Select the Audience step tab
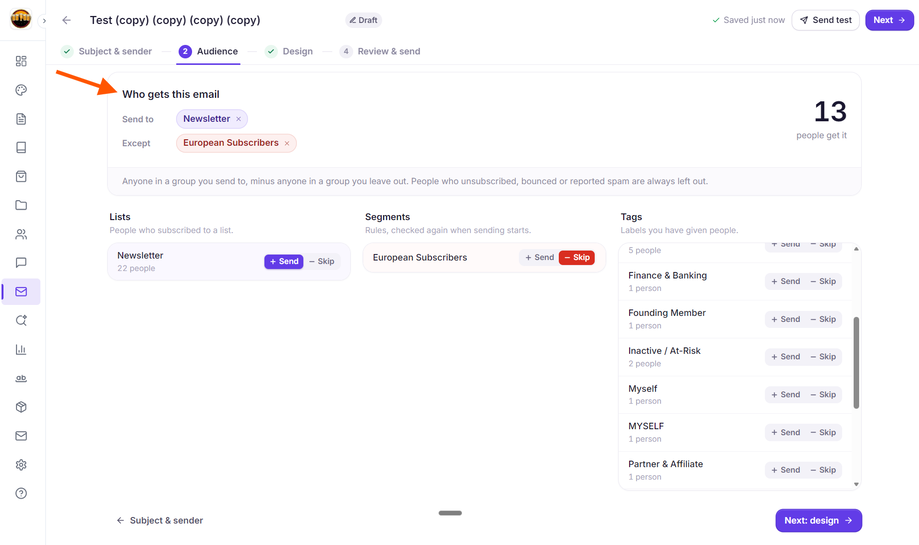919x545 pixels. pos(209,52)
